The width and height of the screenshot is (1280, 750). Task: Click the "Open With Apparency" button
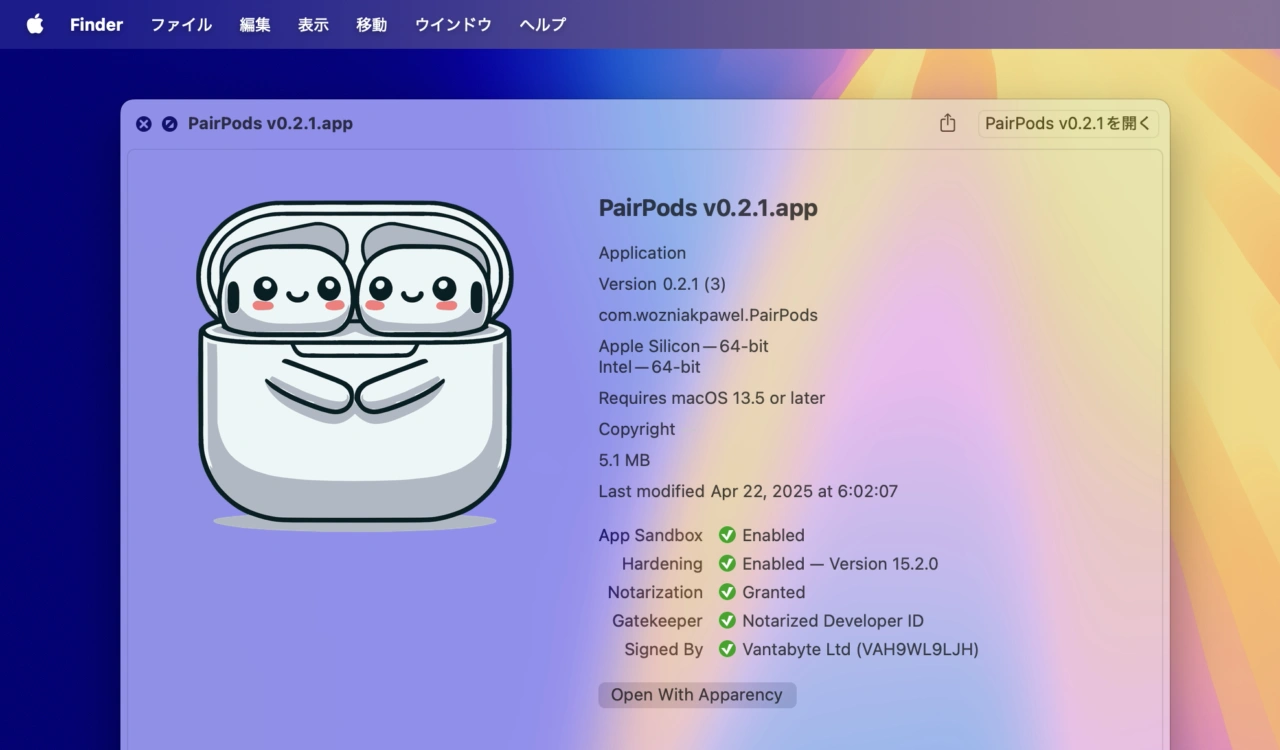[697, 694]
